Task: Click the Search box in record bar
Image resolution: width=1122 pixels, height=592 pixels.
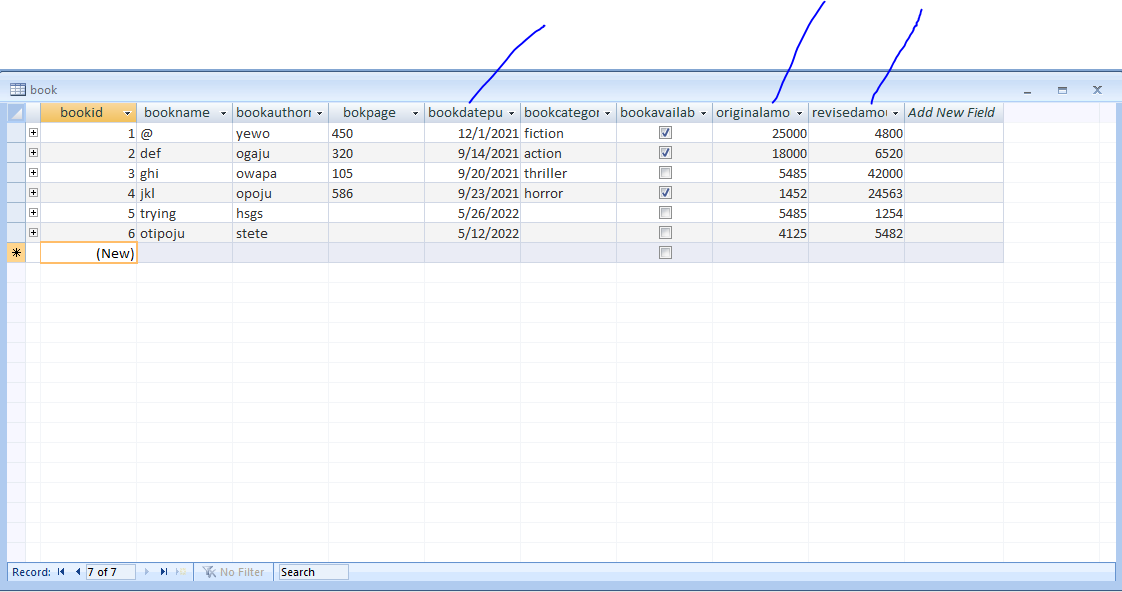Action: point(313,572)
